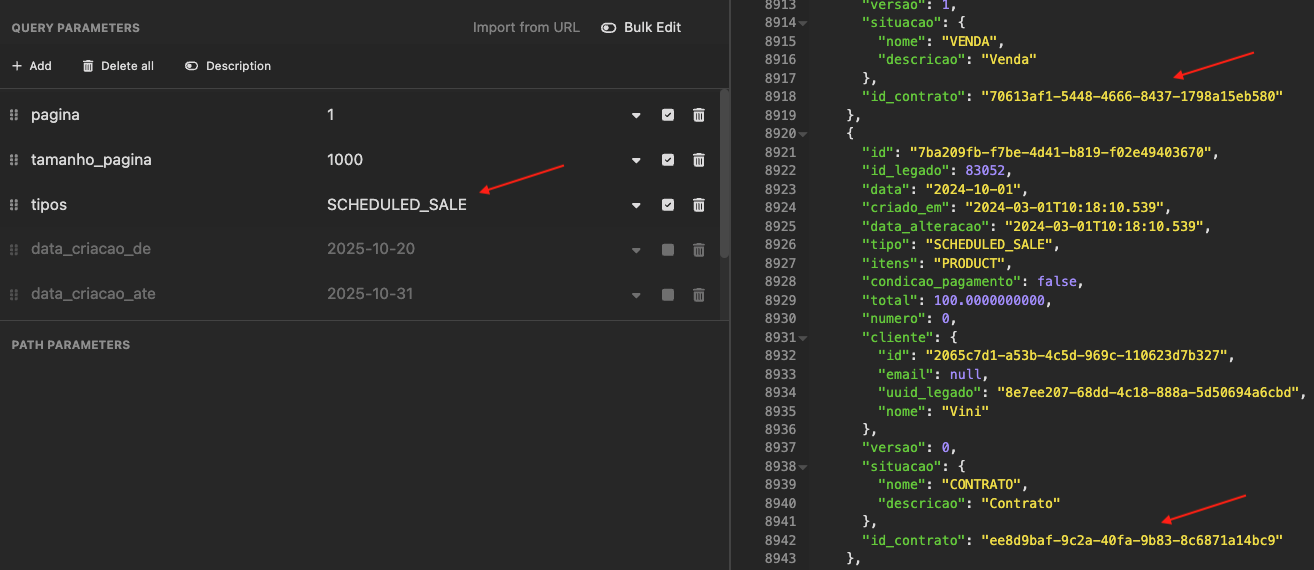Open dropdown arrow on tipos row
The image size is (1314, 570).
tap(636, 206)
